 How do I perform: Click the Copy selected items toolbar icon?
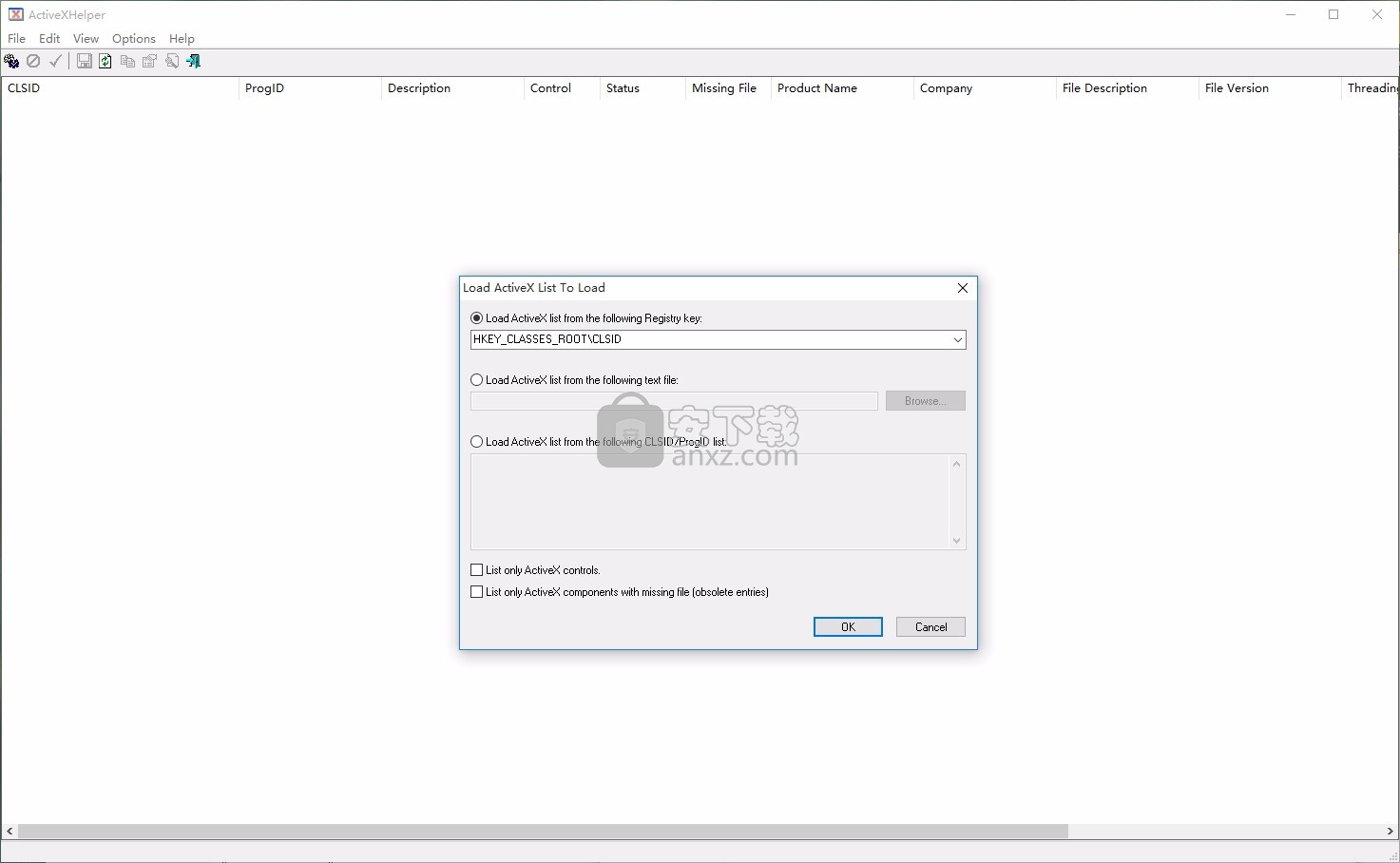127,62
